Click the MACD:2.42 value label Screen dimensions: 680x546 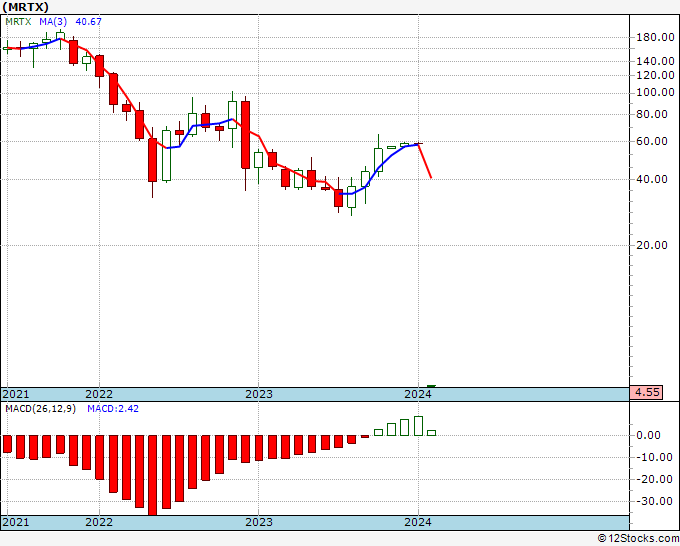tap(113, 409)
